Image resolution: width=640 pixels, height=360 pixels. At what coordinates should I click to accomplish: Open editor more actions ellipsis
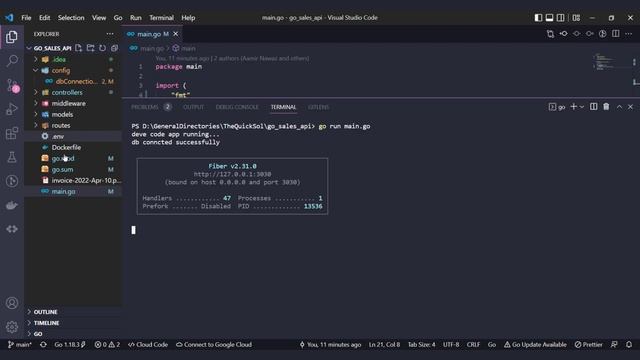(x=629, y=34)
